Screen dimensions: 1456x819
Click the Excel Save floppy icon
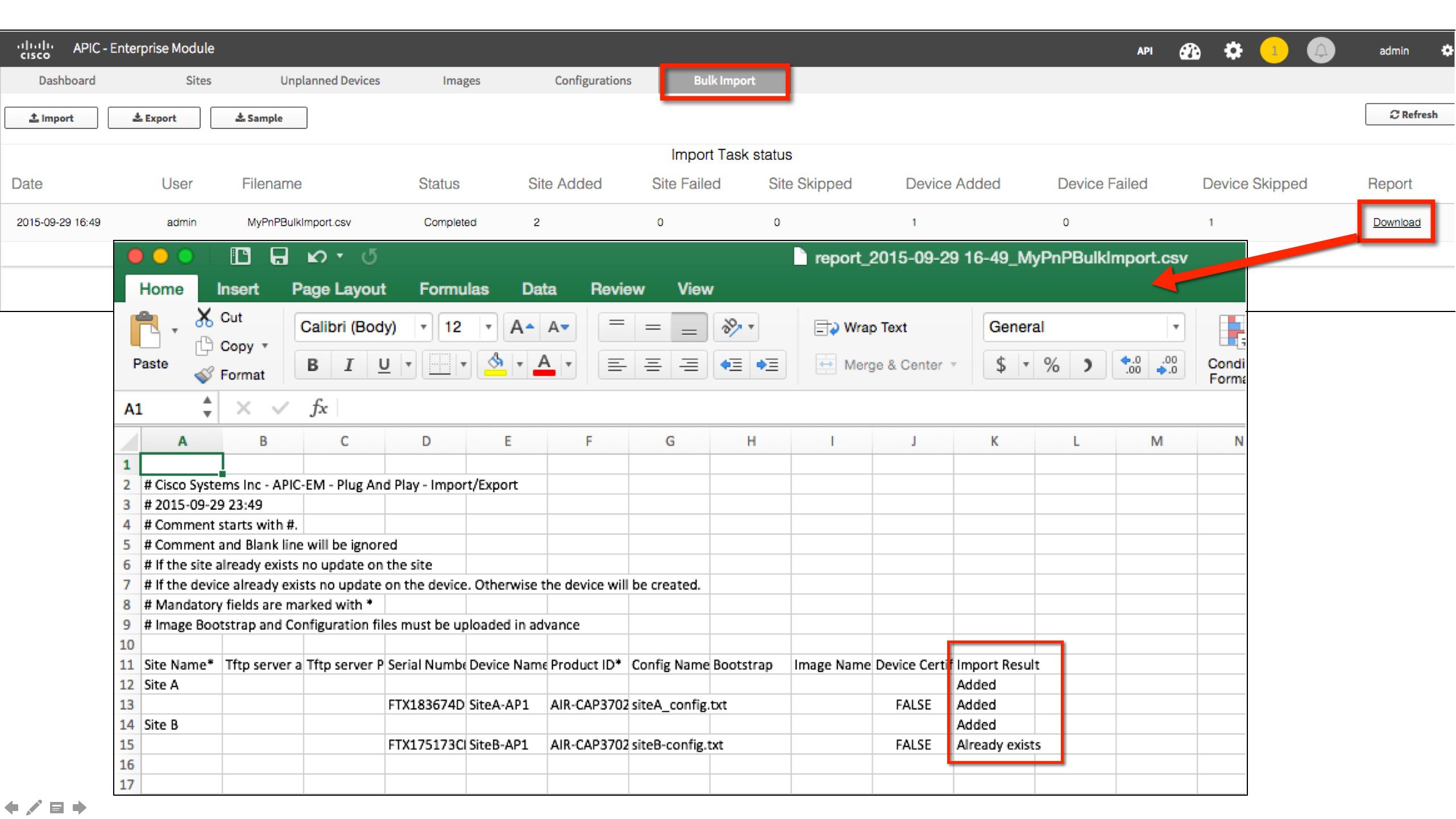[279, 256]
